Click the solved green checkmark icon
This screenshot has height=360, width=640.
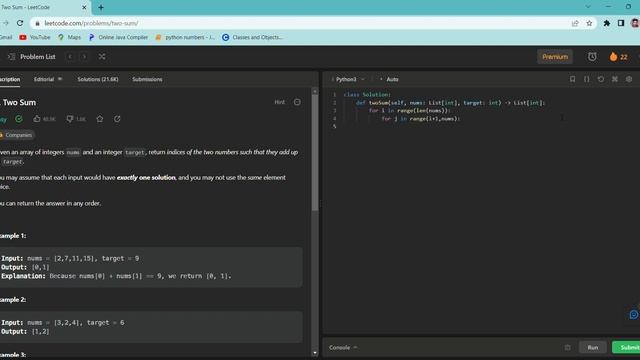[x=19, y=119]
